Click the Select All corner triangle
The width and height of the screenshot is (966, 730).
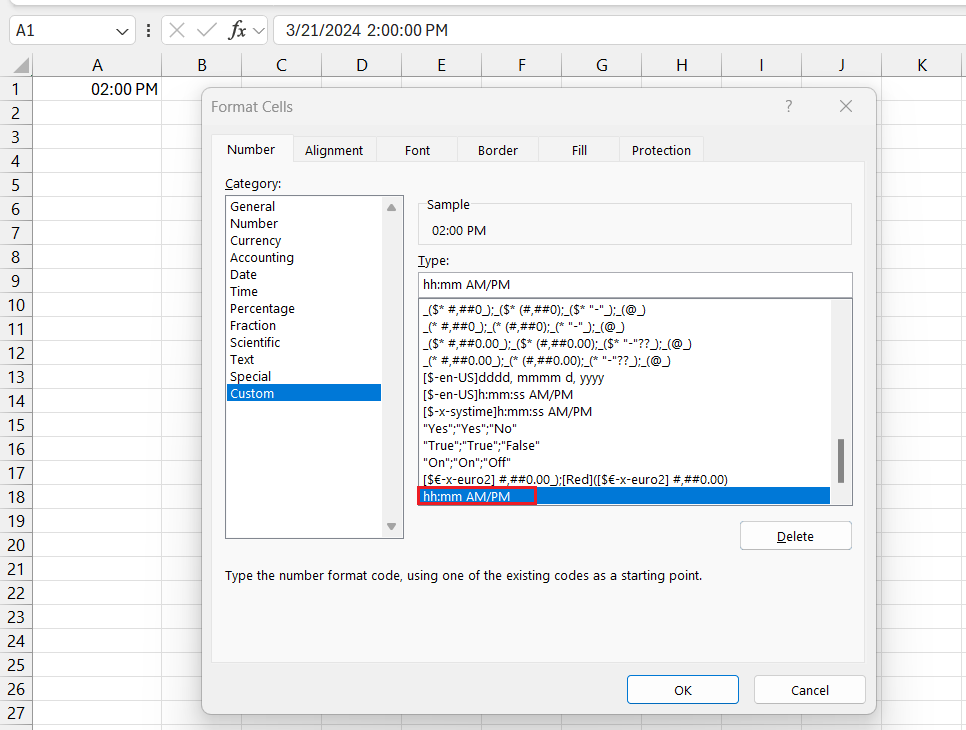coord(22,65)
